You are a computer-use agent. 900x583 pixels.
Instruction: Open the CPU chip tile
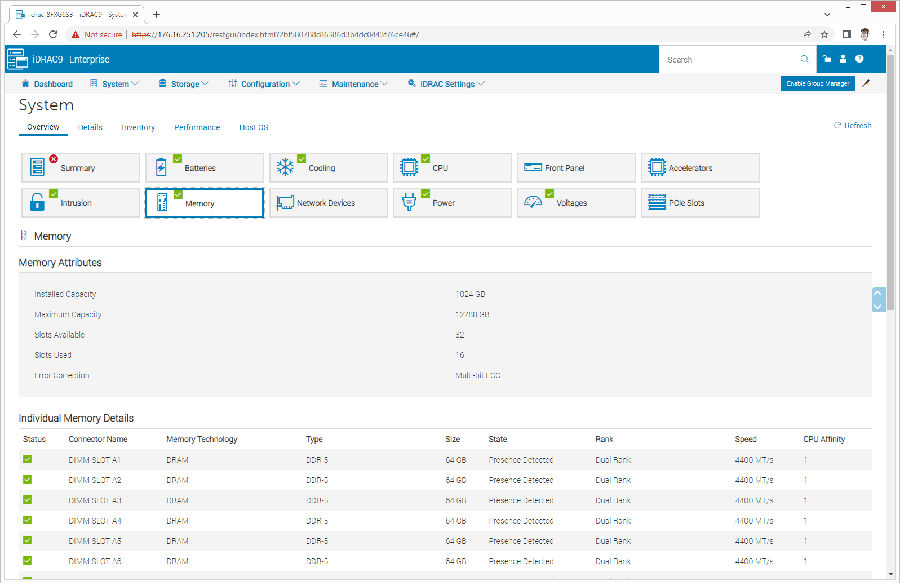click(452, 168)
